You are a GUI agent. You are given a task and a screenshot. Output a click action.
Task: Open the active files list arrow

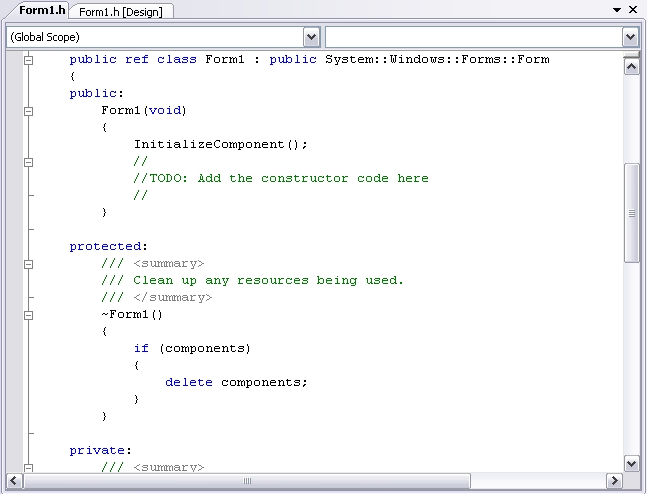click(618, 9)
